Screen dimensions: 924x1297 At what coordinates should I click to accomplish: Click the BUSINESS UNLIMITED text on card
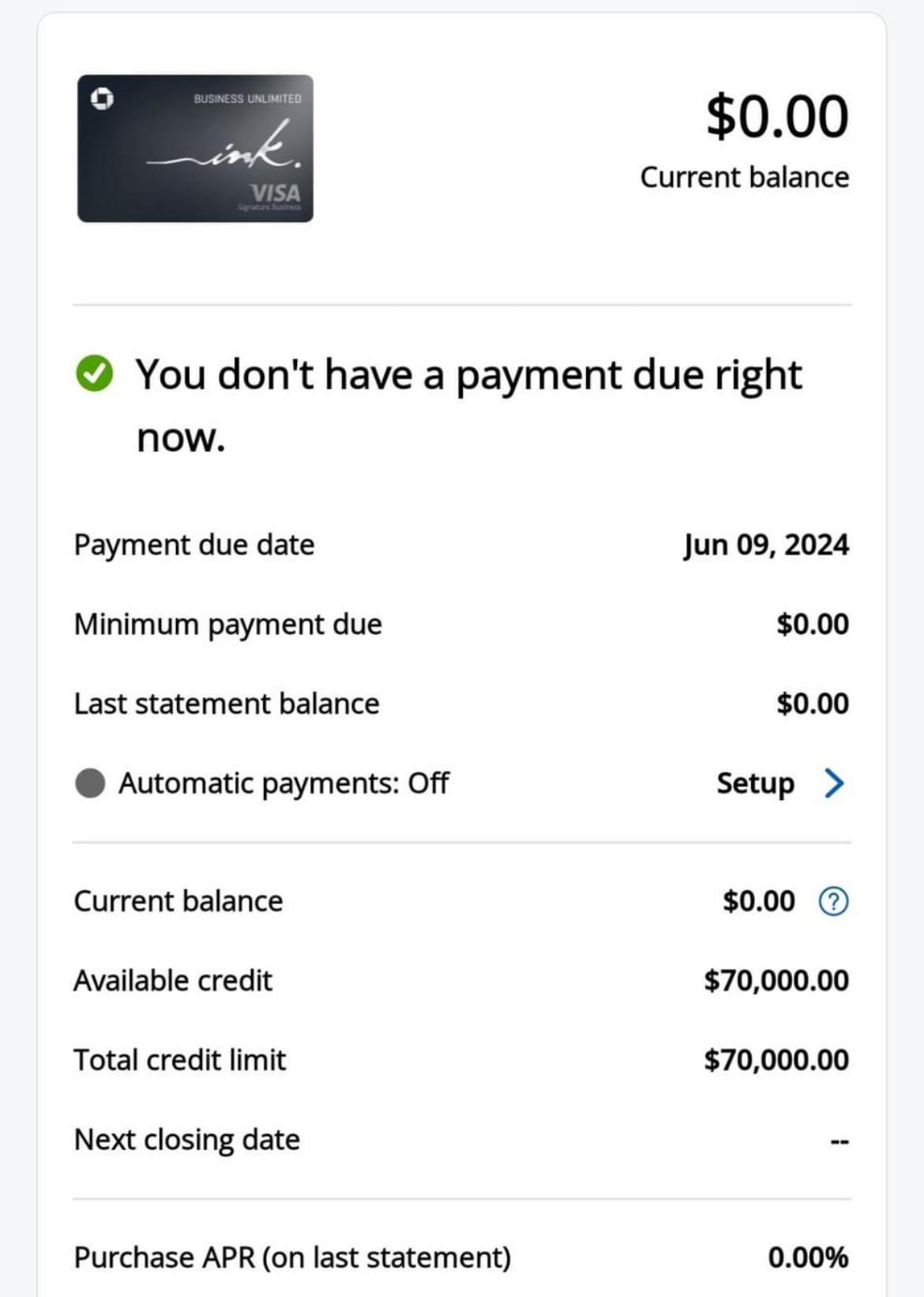pos(247,99)
